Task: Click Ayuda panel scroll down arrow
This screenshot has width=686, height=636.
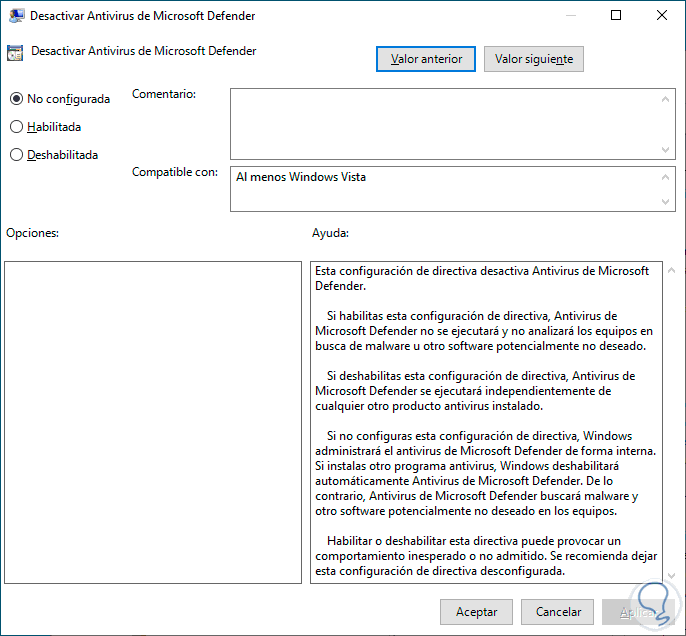Action: pyautogui.click(x=672, y=576)
